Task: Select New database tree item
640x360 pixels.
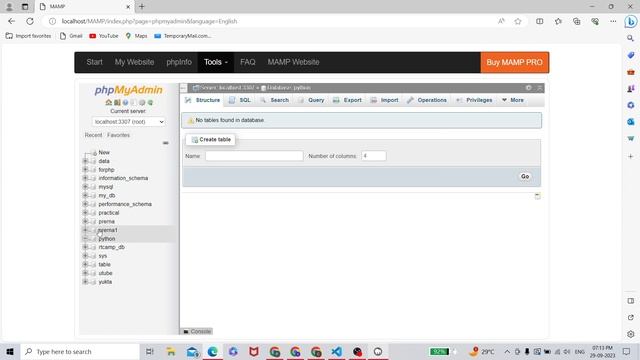Action: coord(104,152)
